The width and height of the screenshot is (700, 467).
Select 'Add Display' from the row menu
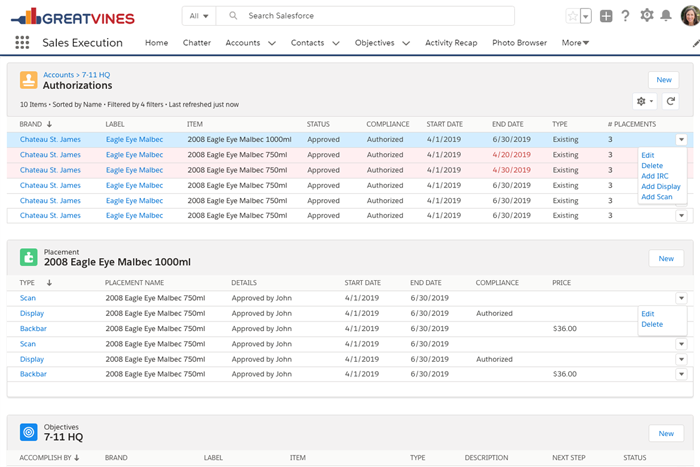660,186
